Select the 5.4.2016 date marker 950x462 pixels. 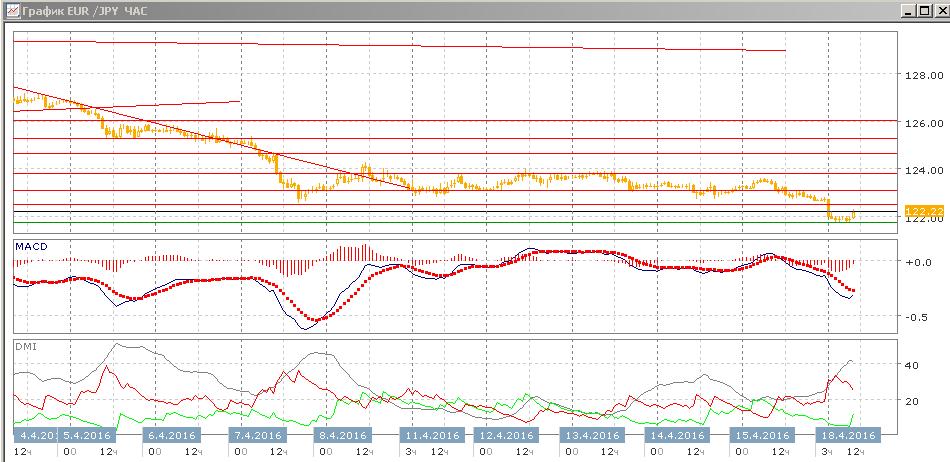pyautogui.click(x=87, y=435)
